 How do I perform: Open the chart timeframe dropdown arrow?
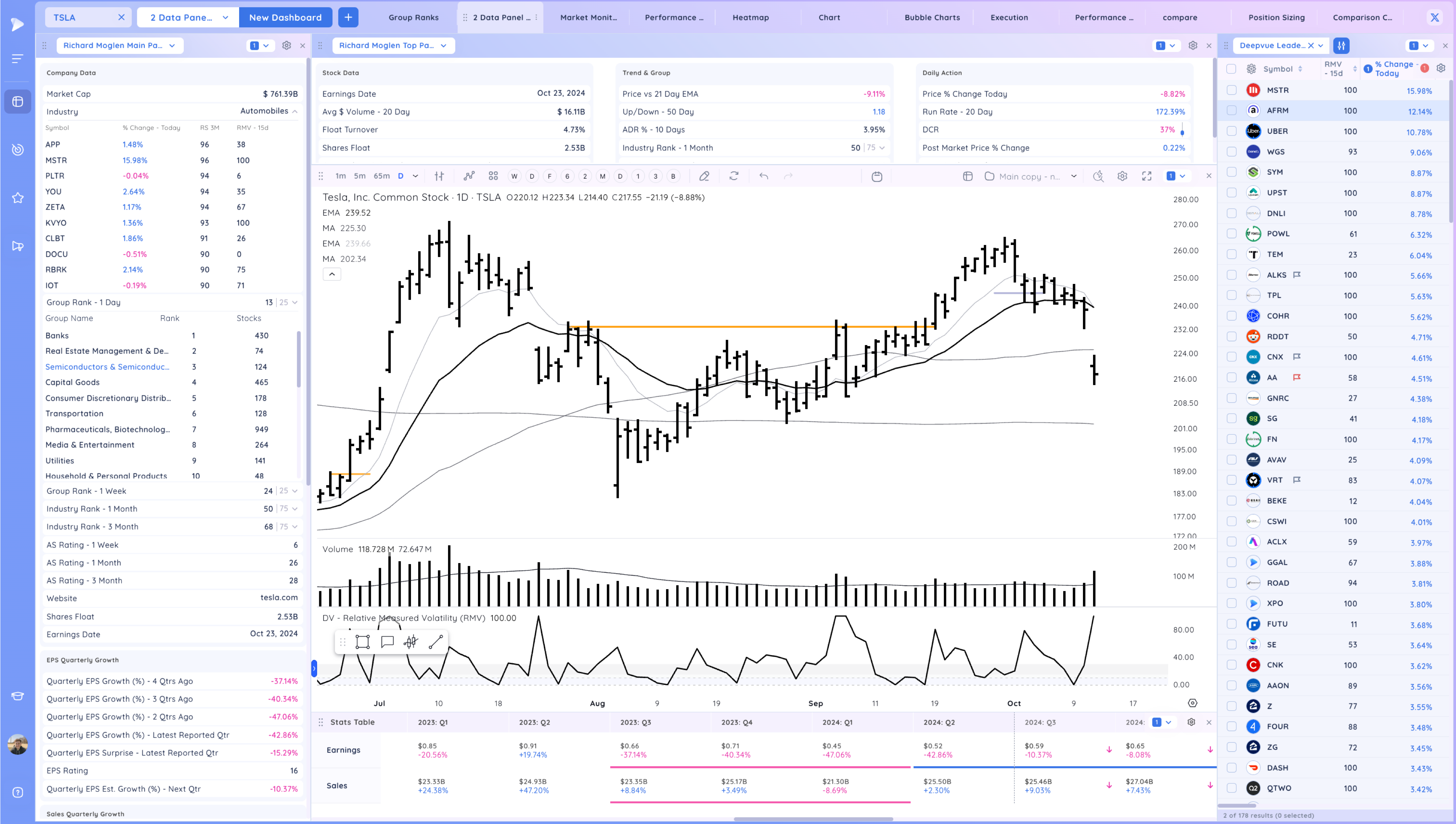[x=415, y=176]
